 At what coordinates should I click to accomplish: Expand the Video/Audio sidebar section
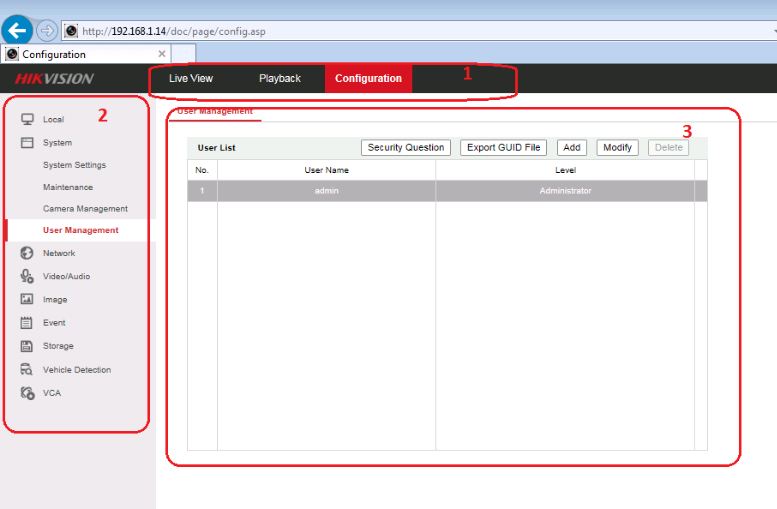click(x=66, y=277)
